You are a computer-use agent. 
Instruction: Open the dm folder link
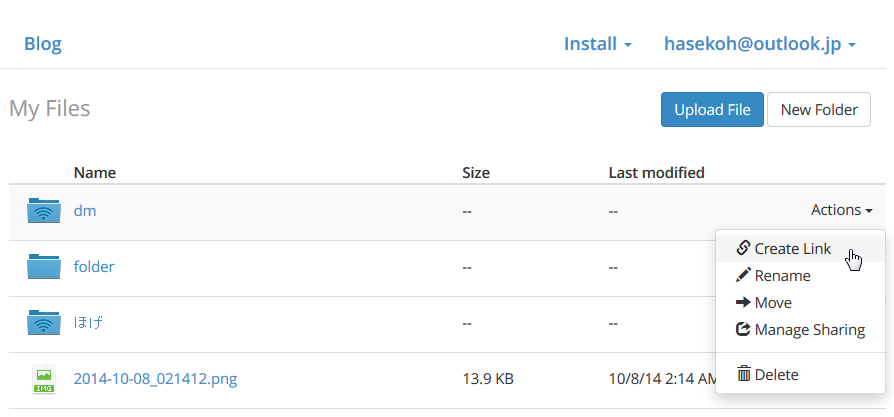tap(85, 210)
